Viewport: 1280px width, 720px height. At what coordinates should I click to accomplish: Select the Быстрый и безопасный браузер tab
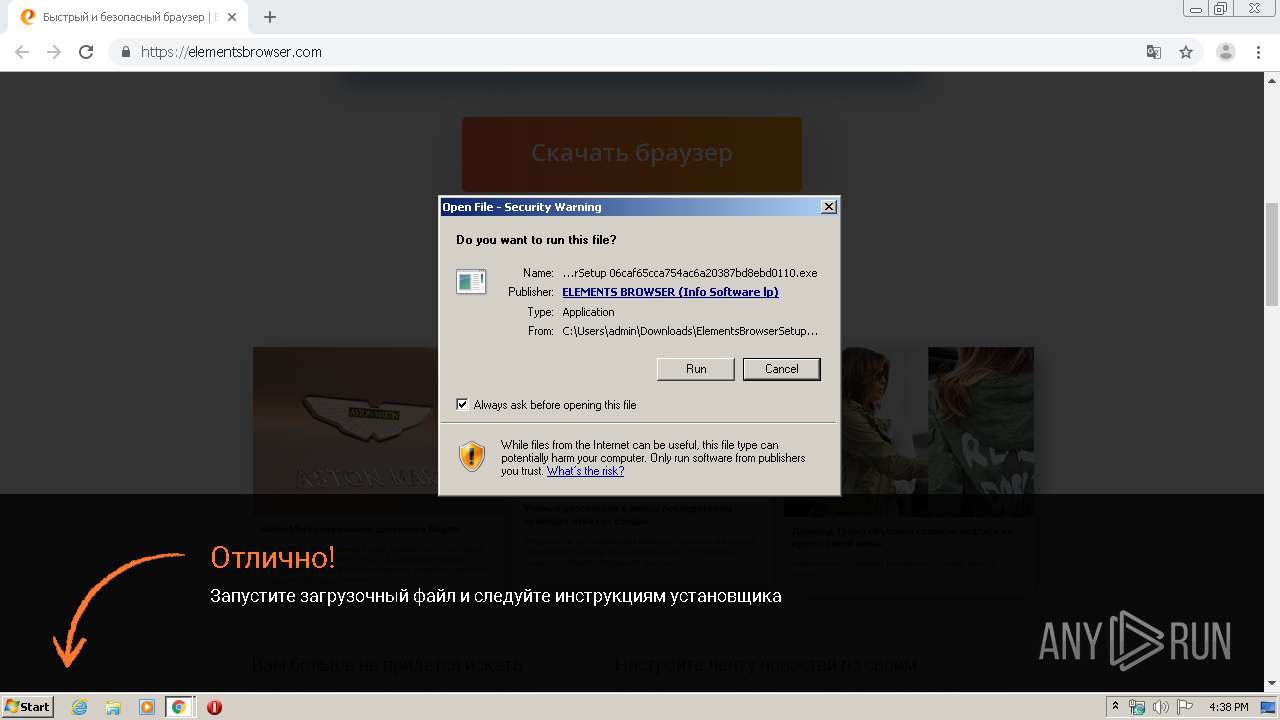(128, 17)
